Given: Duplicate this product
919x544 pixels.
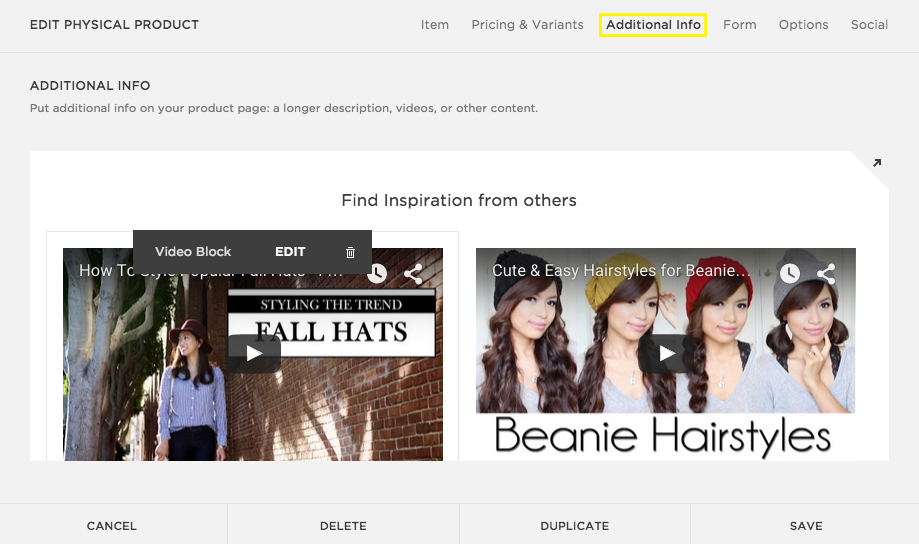Looking at the screenshot, I should point(574,525).
